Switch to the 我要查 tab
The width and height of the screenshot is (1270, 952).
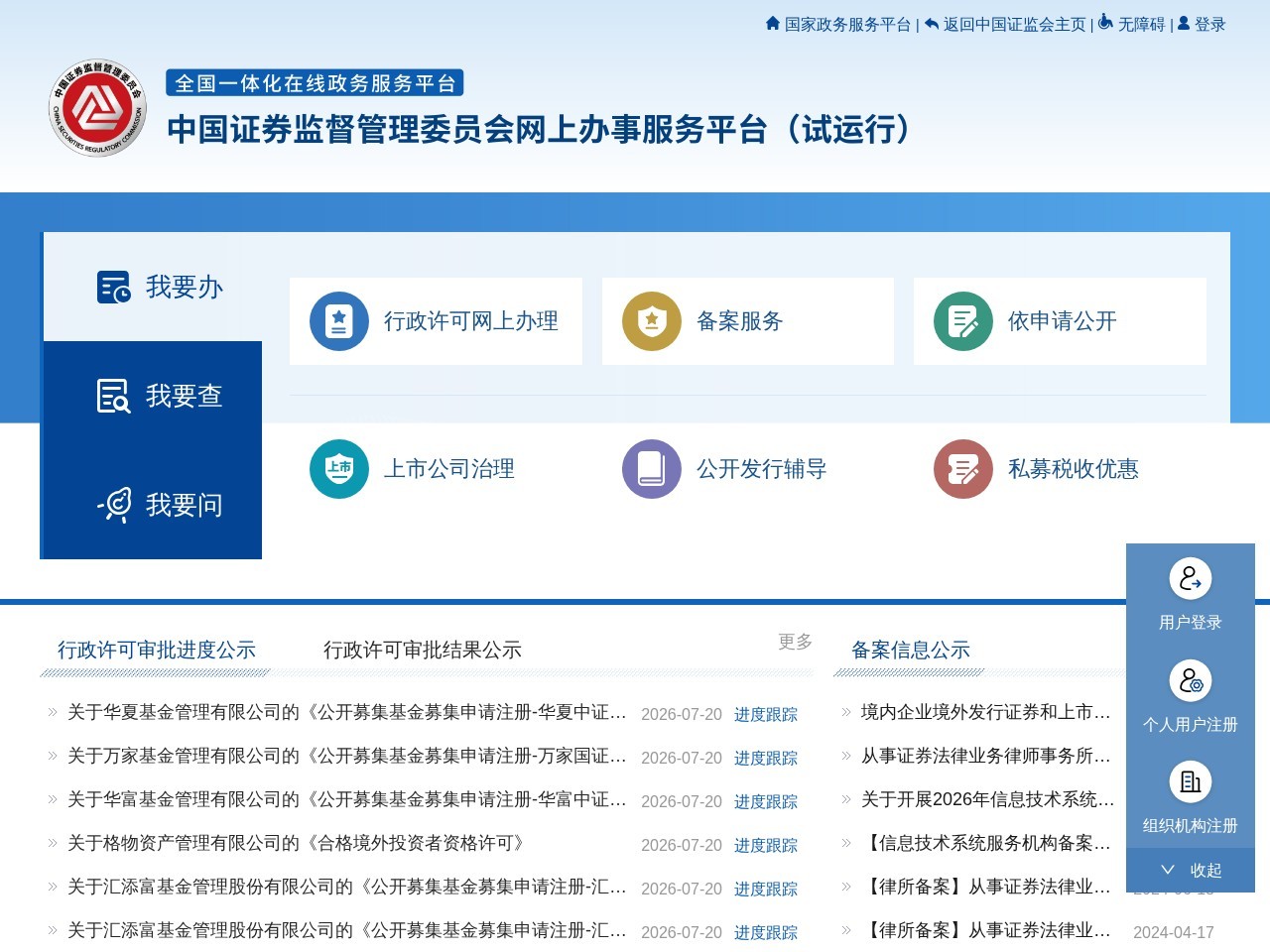click(153, 396)
